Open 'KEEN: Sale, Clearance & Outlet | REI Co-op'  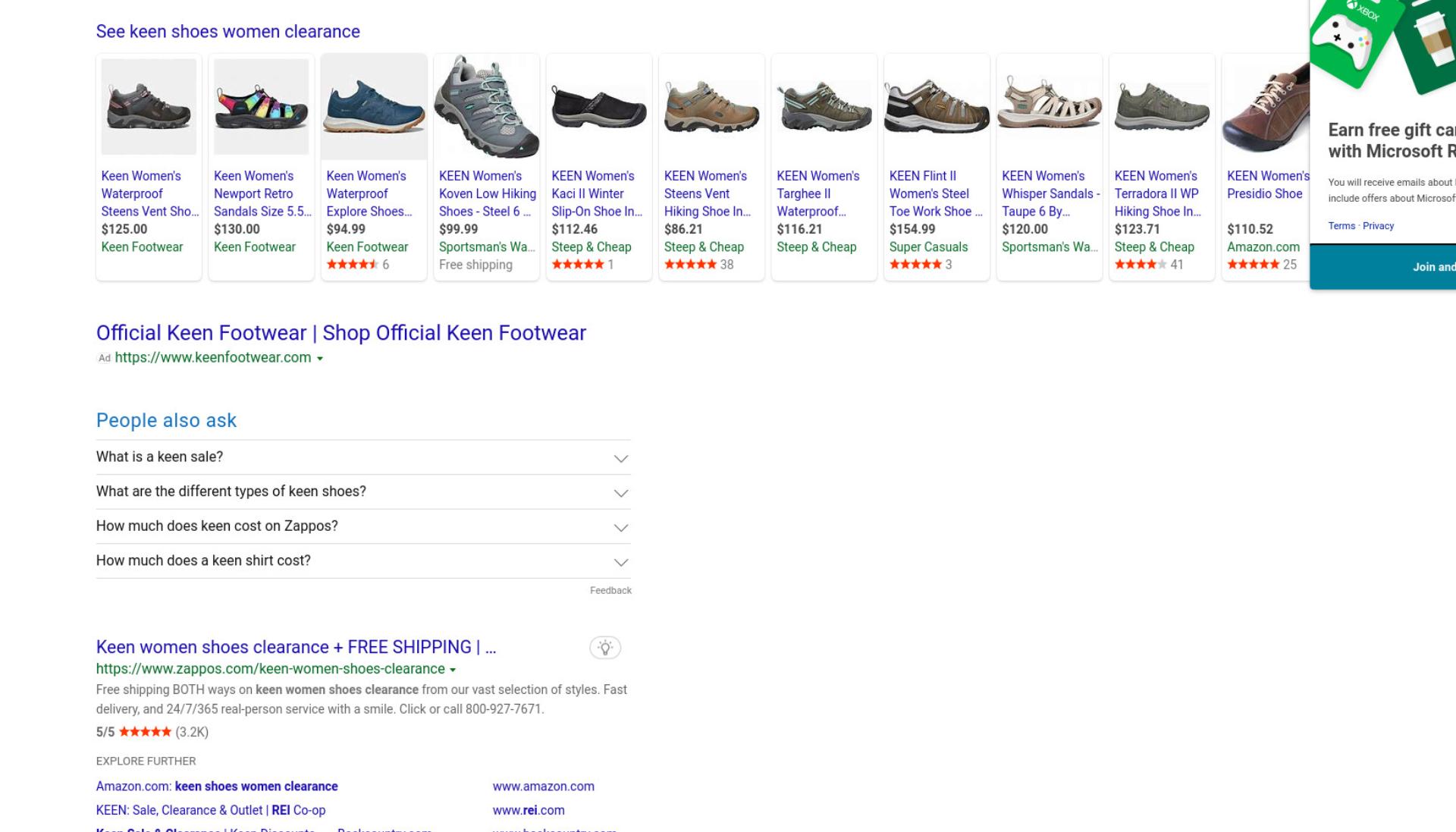[211, 810]
